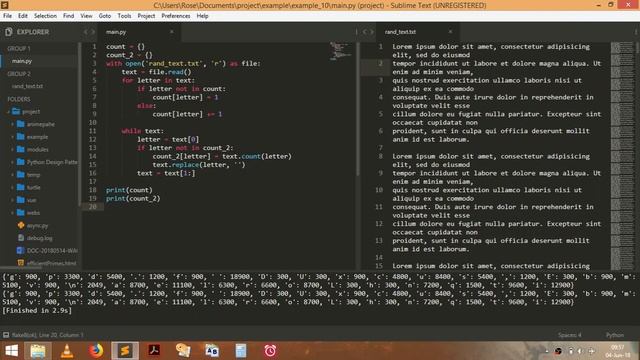The image size is (640, 360).
Task: Click the temp folder icon
Action: 21,174
